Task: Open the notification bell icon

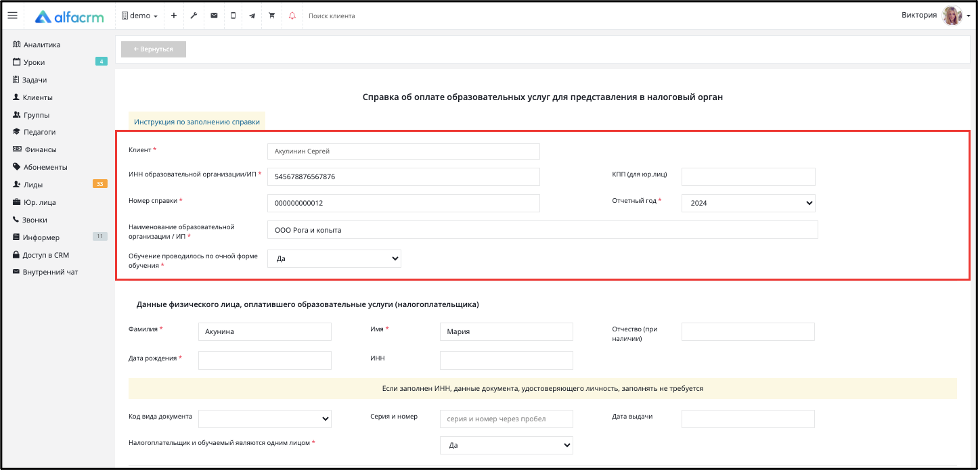Action: click(292, 16)
